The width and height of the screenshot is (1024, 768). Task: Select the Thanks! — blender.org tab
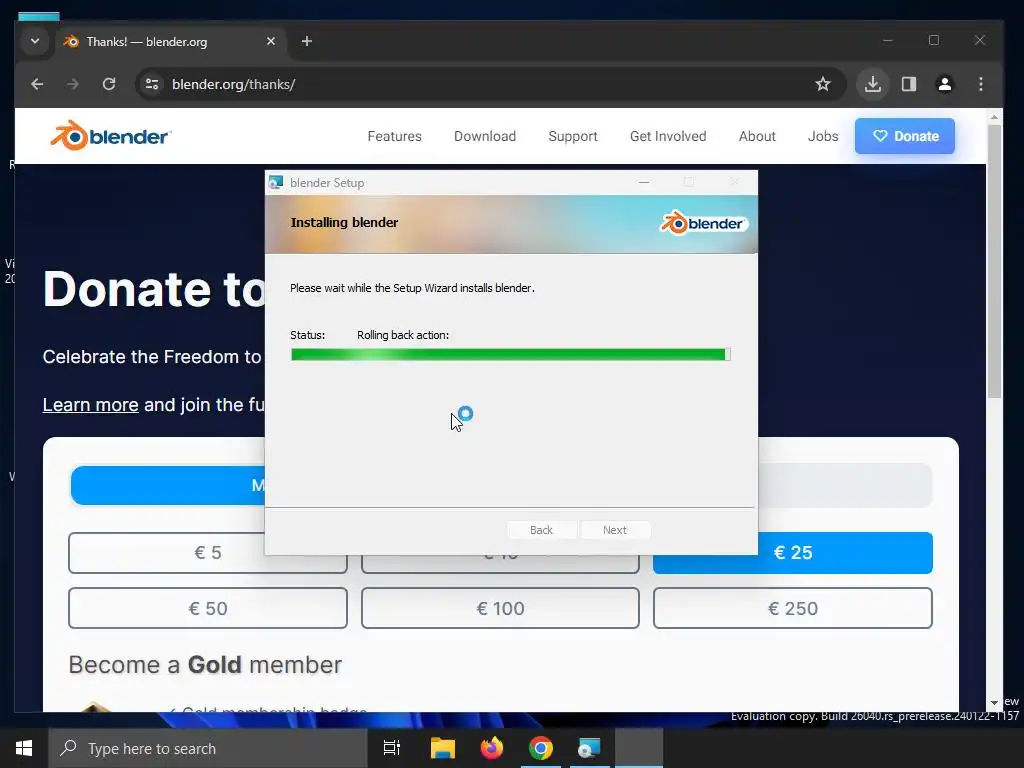(x=170, y=42)
